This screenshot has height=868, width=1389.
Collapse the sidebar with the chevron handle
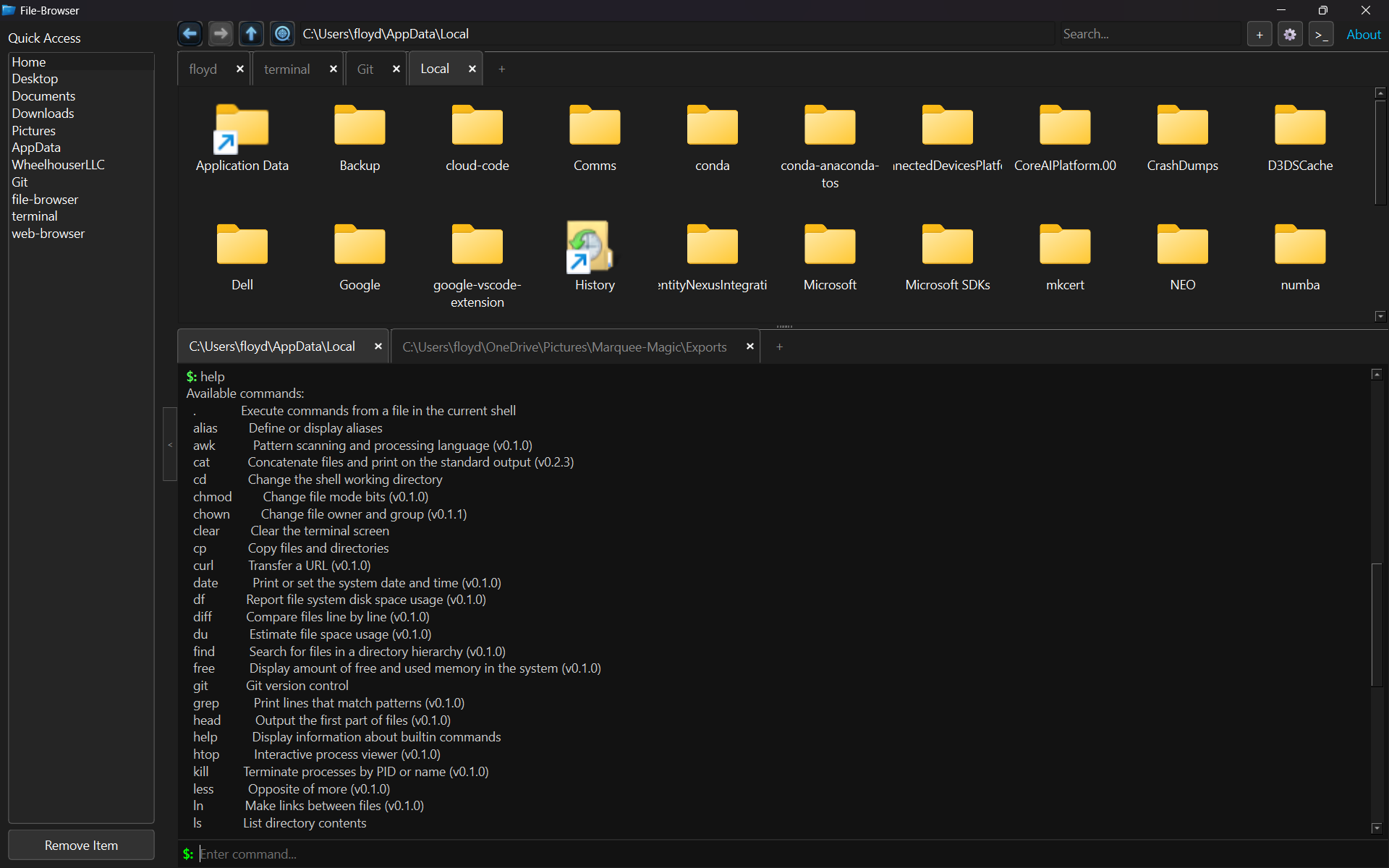tap(170, 444)
